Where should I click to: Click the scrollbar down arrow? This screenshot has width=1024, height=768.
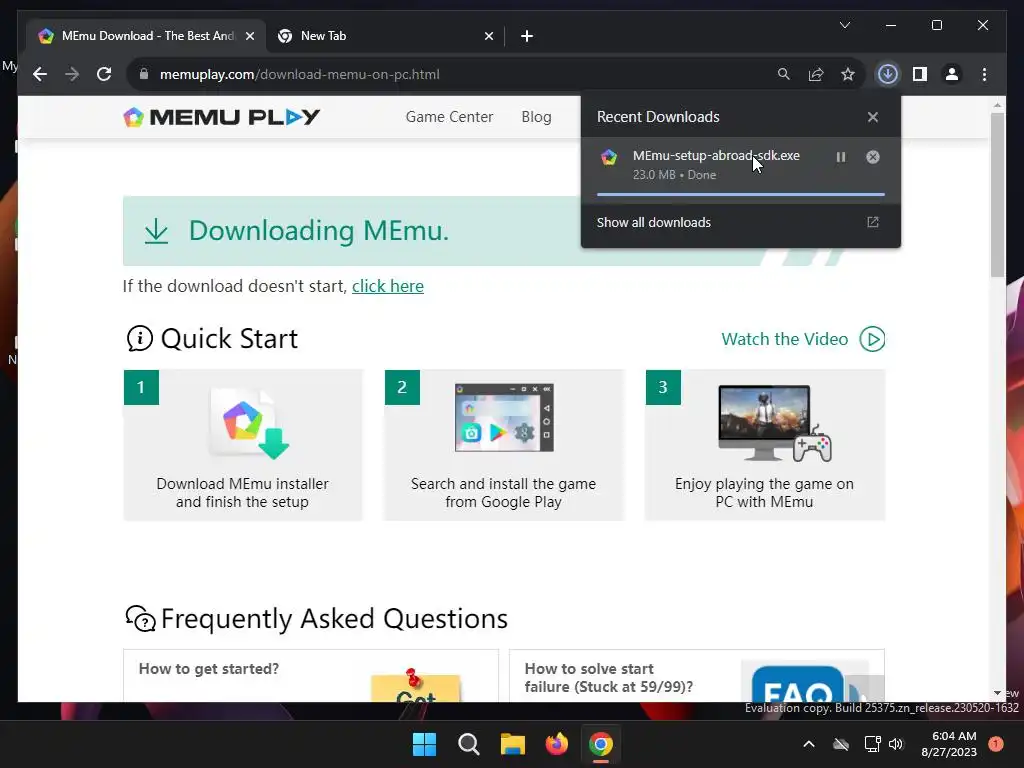[x=997, y=693]
